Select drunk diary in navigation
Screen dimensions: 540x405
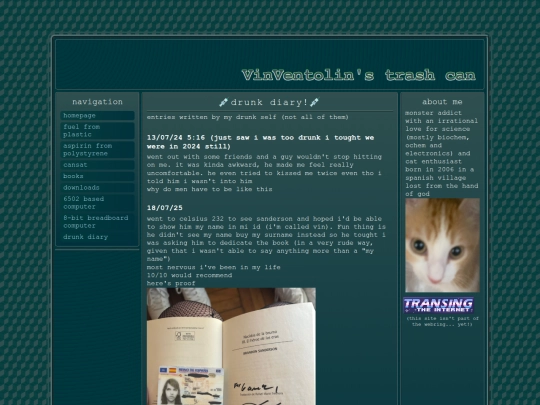(97, 237)
